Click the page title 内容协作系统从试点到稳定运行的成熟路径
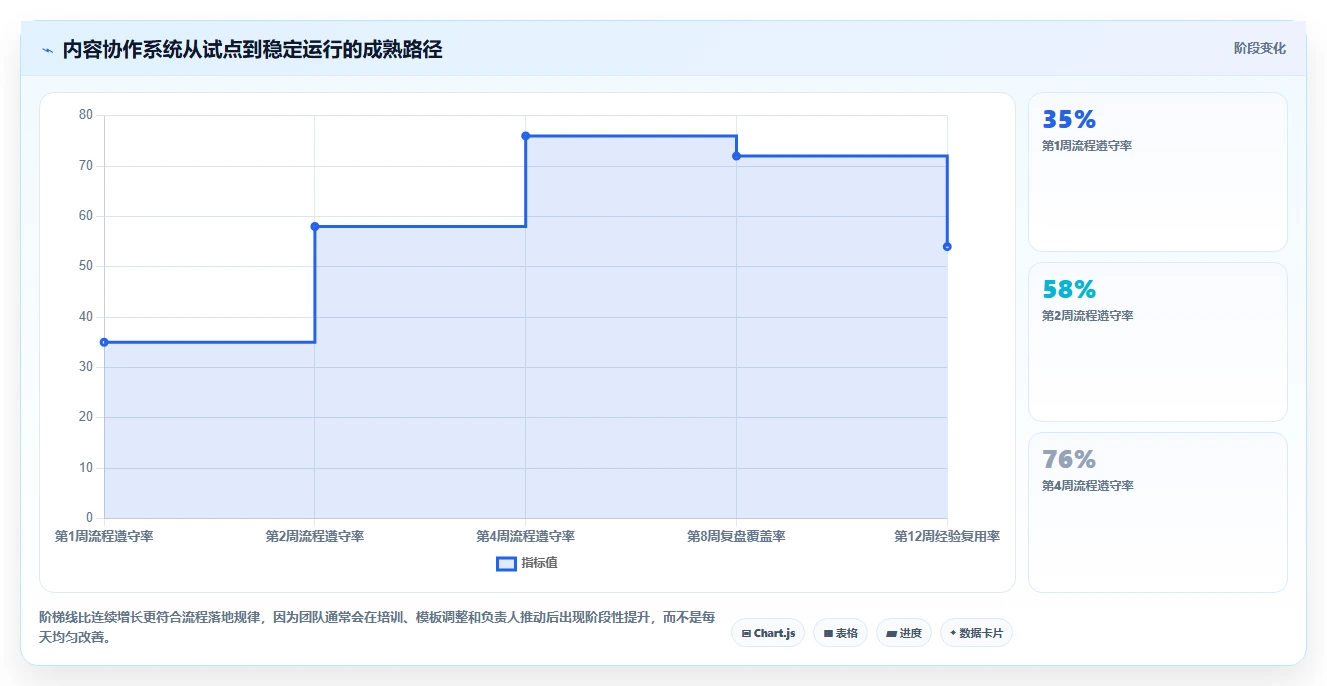 (x=252, y=49)
